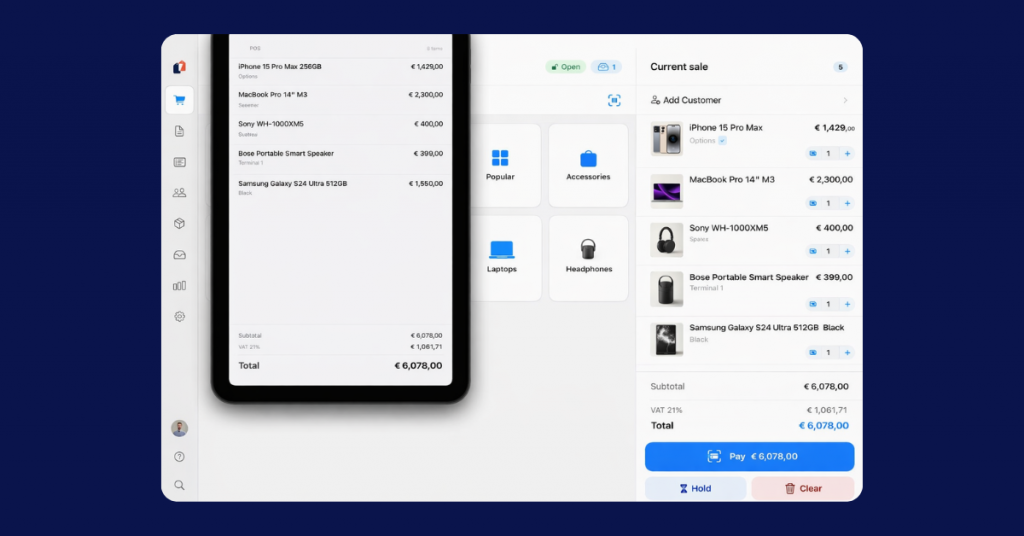This screenshot has width=1024, height=536.
Task: Open the box-shaped products icon in sidebar
Action: 179,224
